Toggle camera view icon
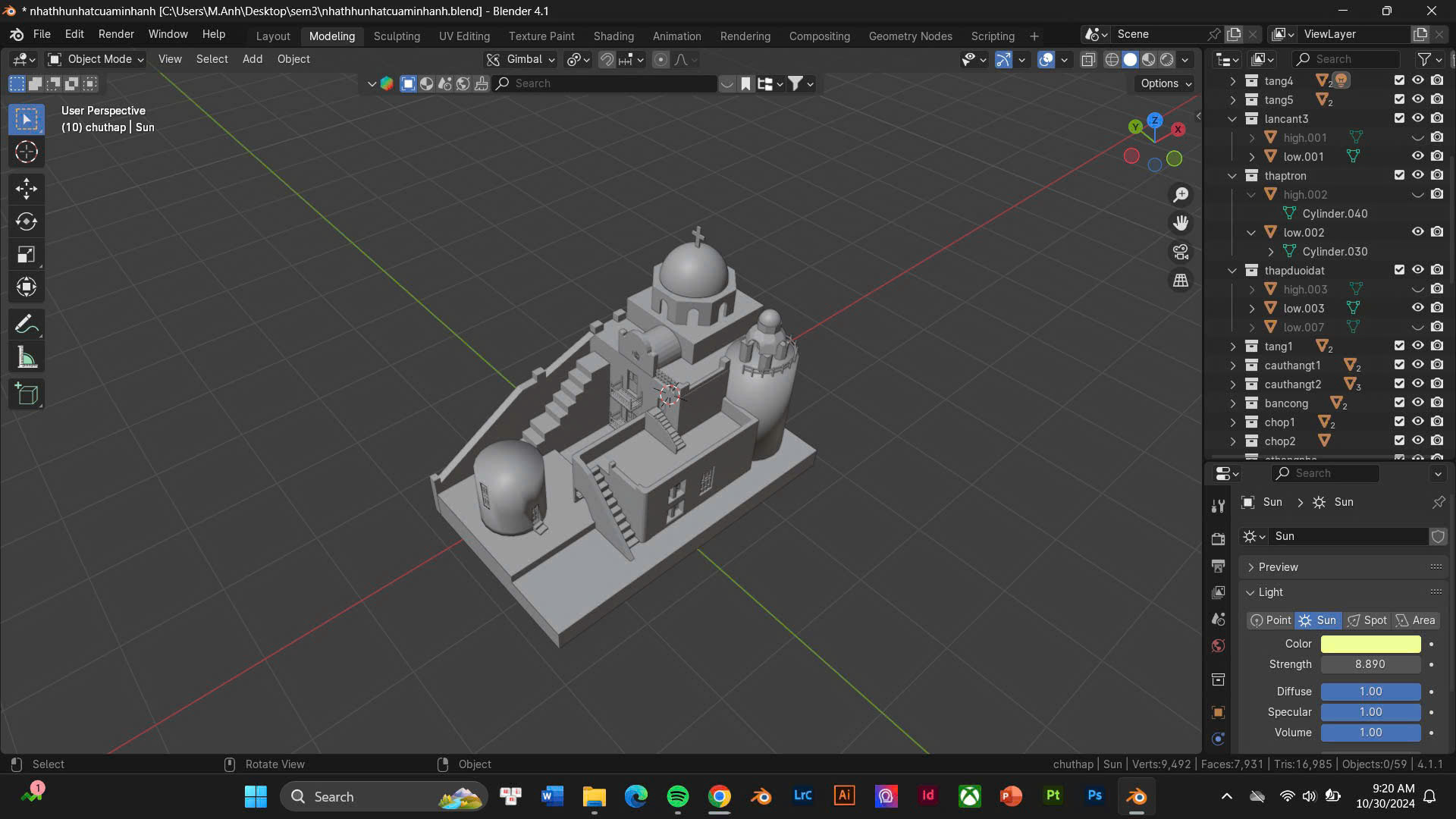1456x819 pixels. pyautogui.click(x=1181, y=252)
